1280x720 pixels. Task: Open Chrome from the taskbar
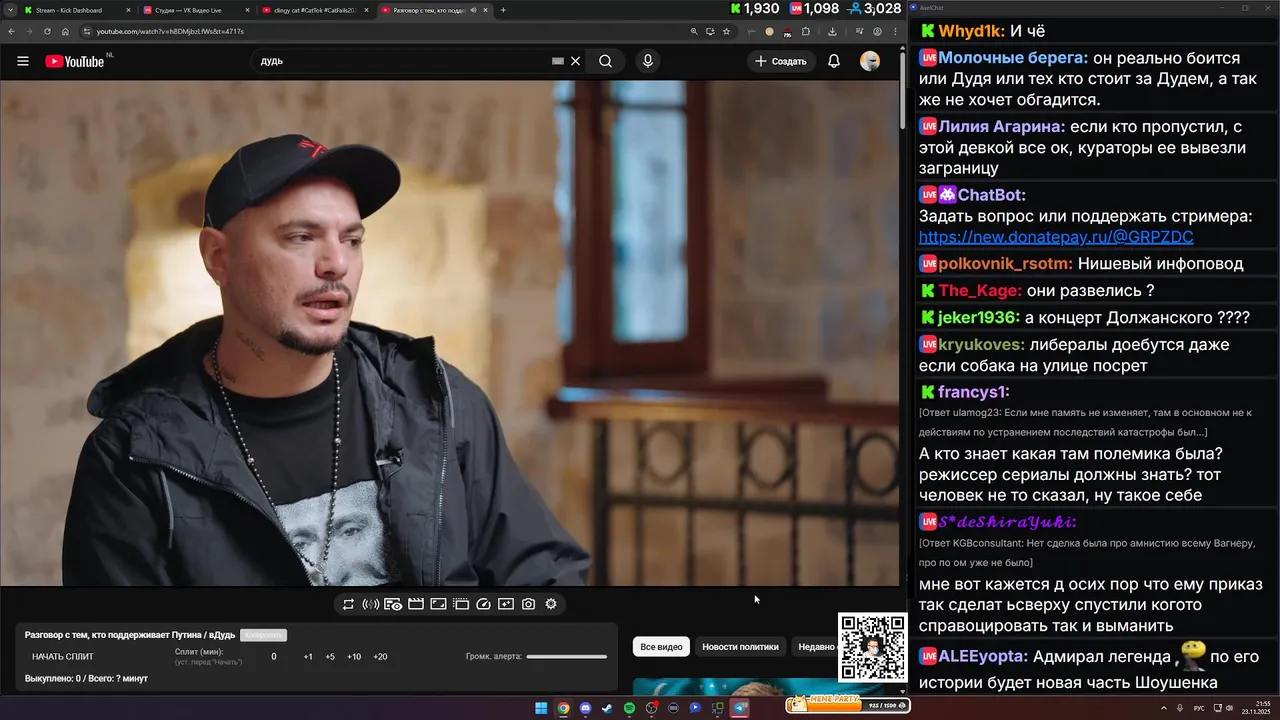click(x=563, y=708)
